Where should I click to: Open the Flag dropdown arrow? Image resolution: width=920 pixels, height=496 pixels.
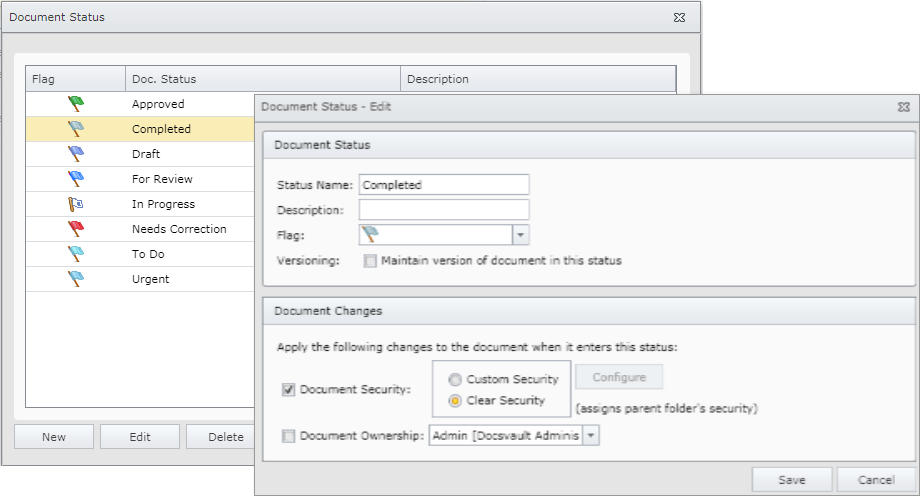(x=520, y=235)
